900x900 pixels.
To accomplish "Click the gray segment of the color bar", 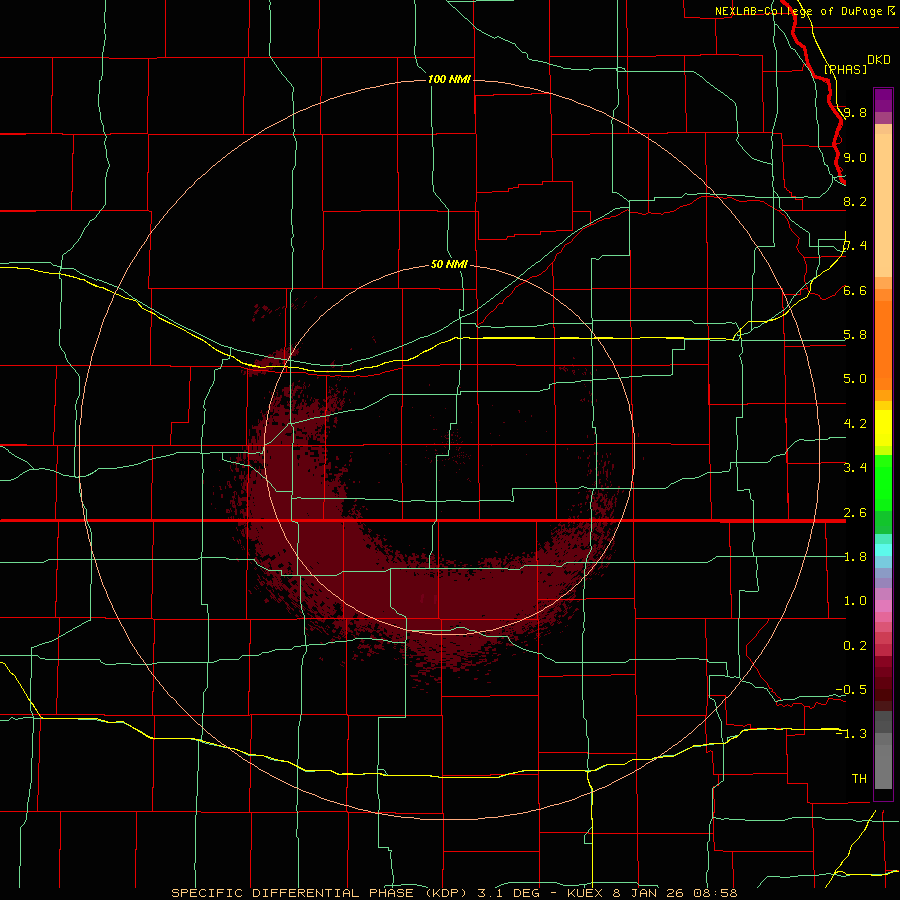I will point(883,752).
